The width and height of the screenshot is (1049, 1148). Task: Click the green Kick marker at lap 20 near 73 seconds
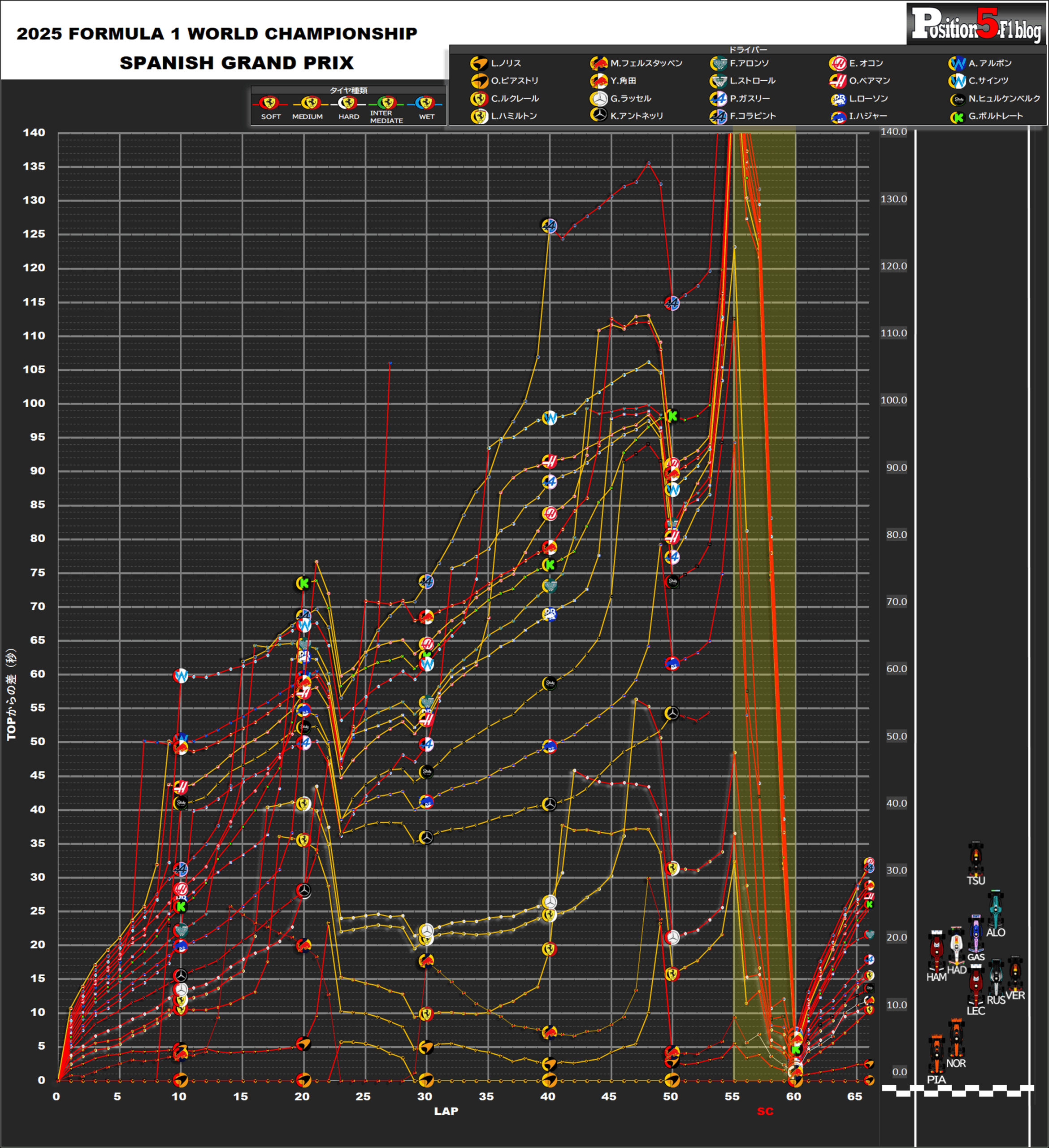click(303, 583)
